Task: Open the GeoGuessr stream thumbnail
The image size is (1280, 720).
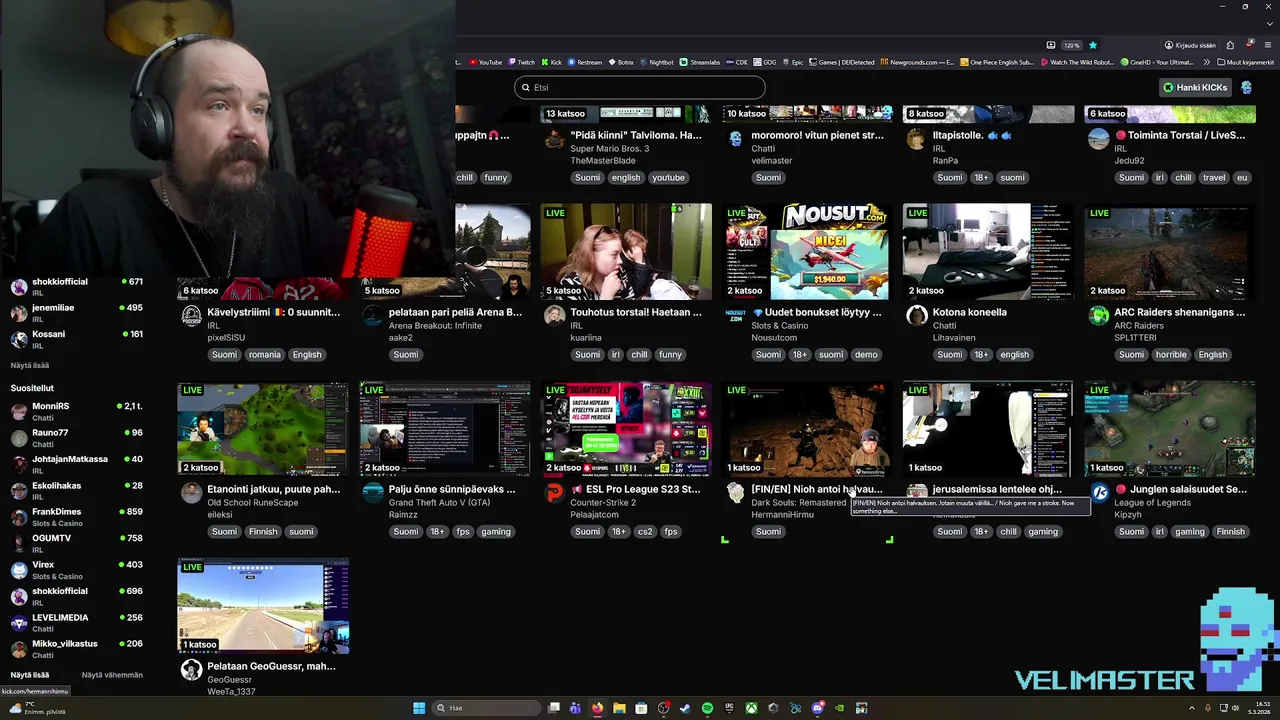Action: (x=263, y=605)
